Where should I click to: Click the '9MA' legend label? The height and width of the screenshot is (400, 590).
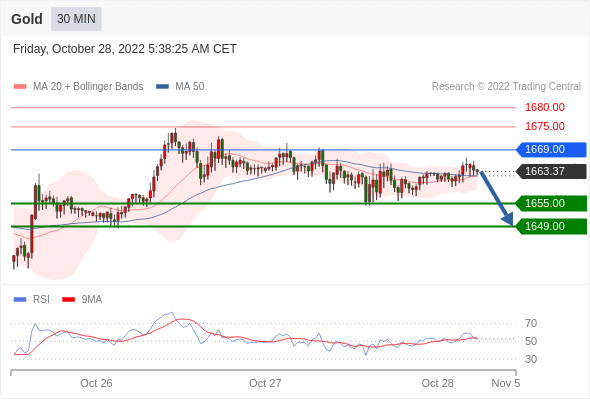click(x=92, y=300)
